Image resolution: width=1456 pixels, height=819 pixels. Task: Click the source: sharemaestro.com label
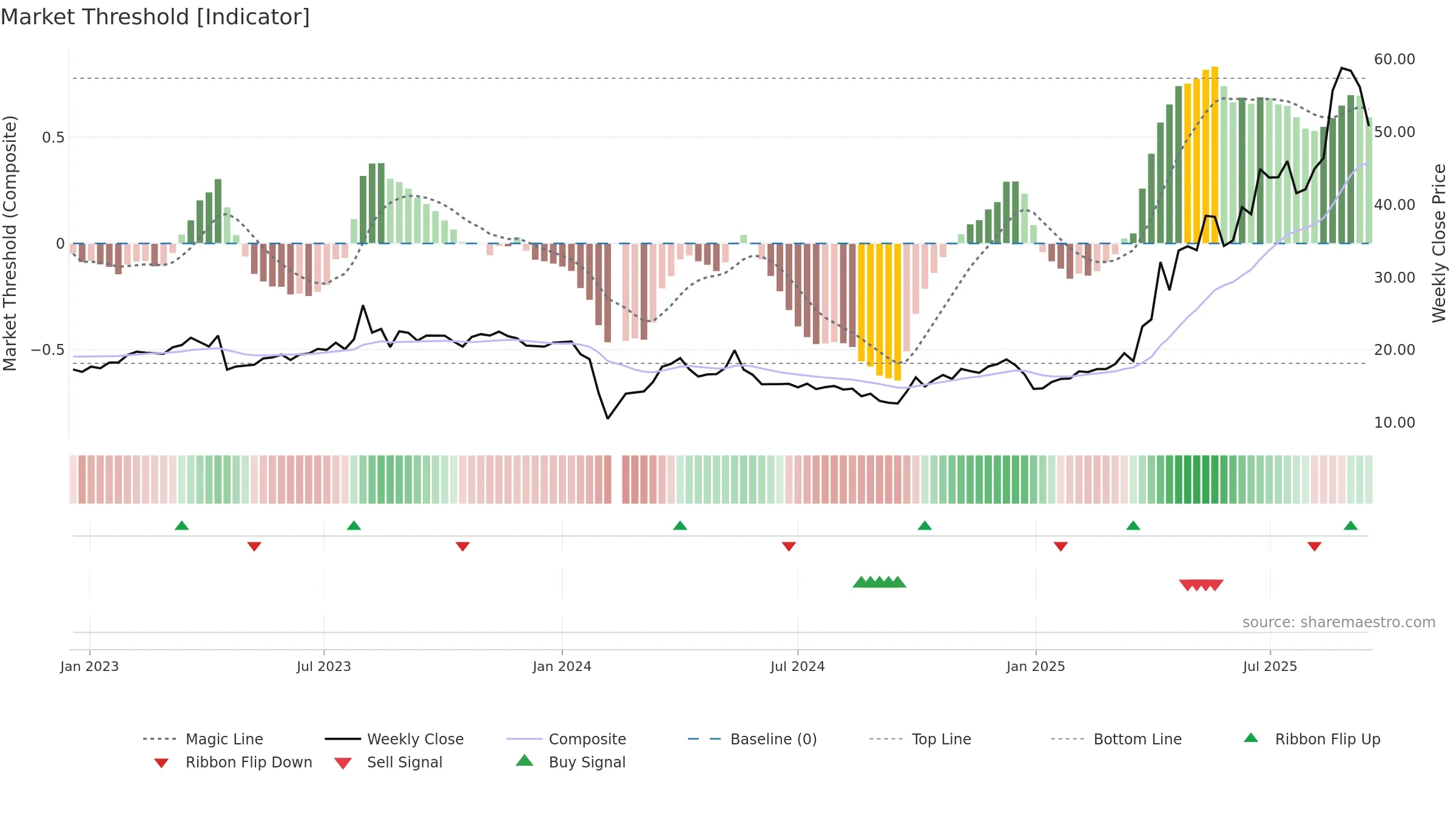1339,622
